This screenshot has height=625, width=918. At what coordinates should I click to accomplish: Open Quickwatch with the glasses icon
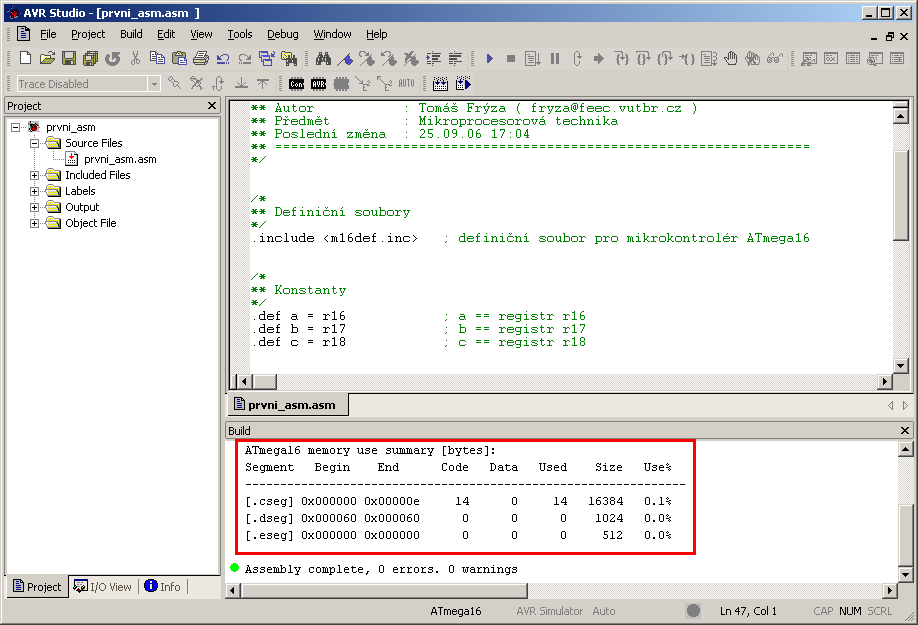(775, 58)
